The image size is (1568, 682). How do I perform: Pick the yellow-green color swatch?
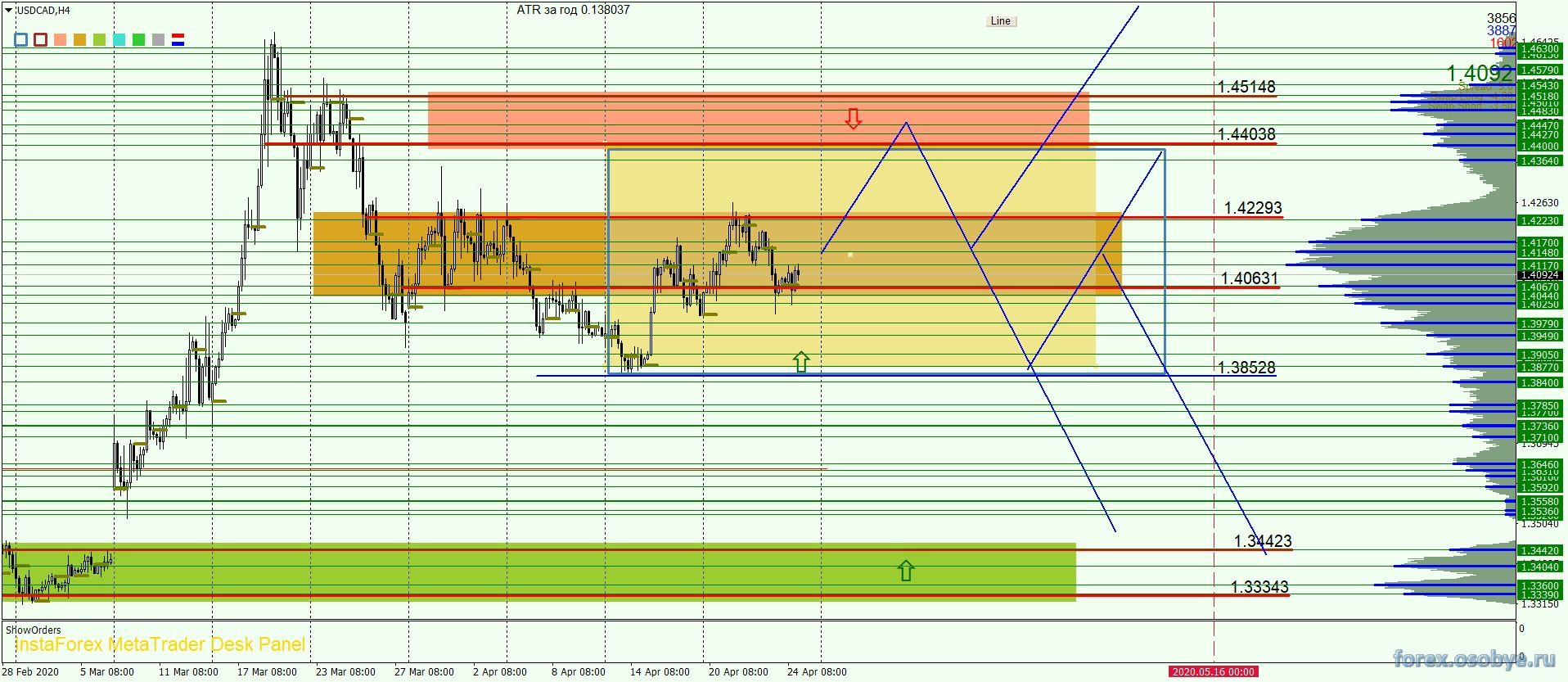click(99, 39)
